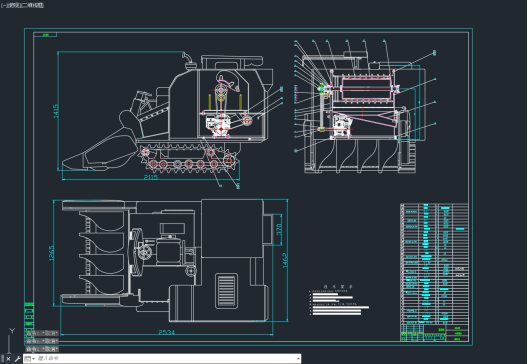Select the 2115 dimension on side view
The width and height of the screenshot is (527, 364).
[x=151, y=177]
